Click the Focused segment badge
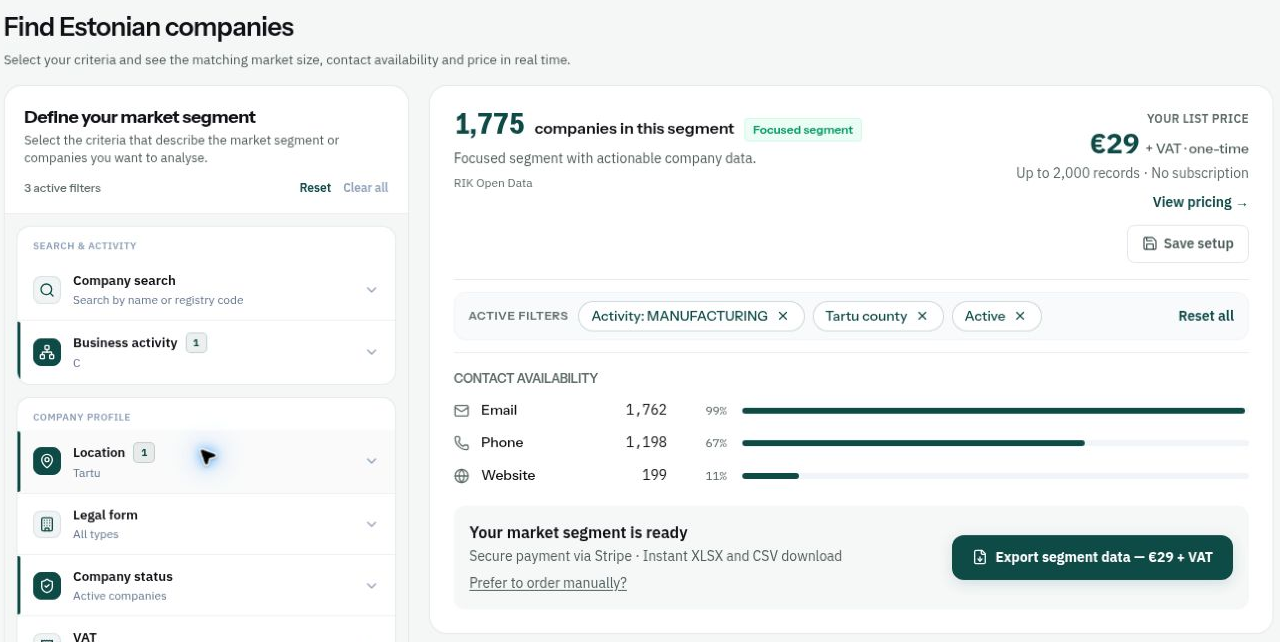Screen dimensions: 1280x642 pos(803,130)
